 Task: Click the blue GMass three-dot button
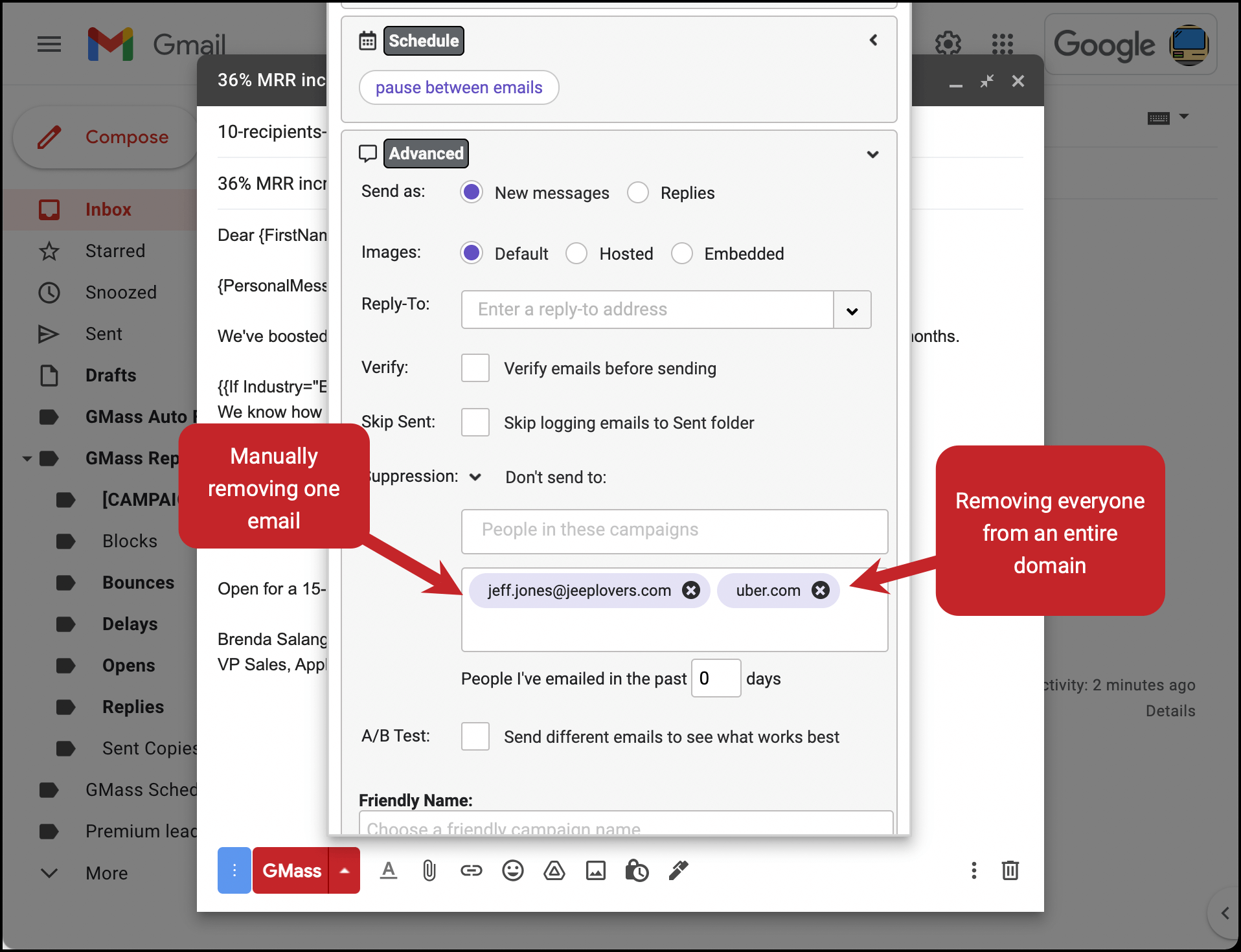pos(234,870)
